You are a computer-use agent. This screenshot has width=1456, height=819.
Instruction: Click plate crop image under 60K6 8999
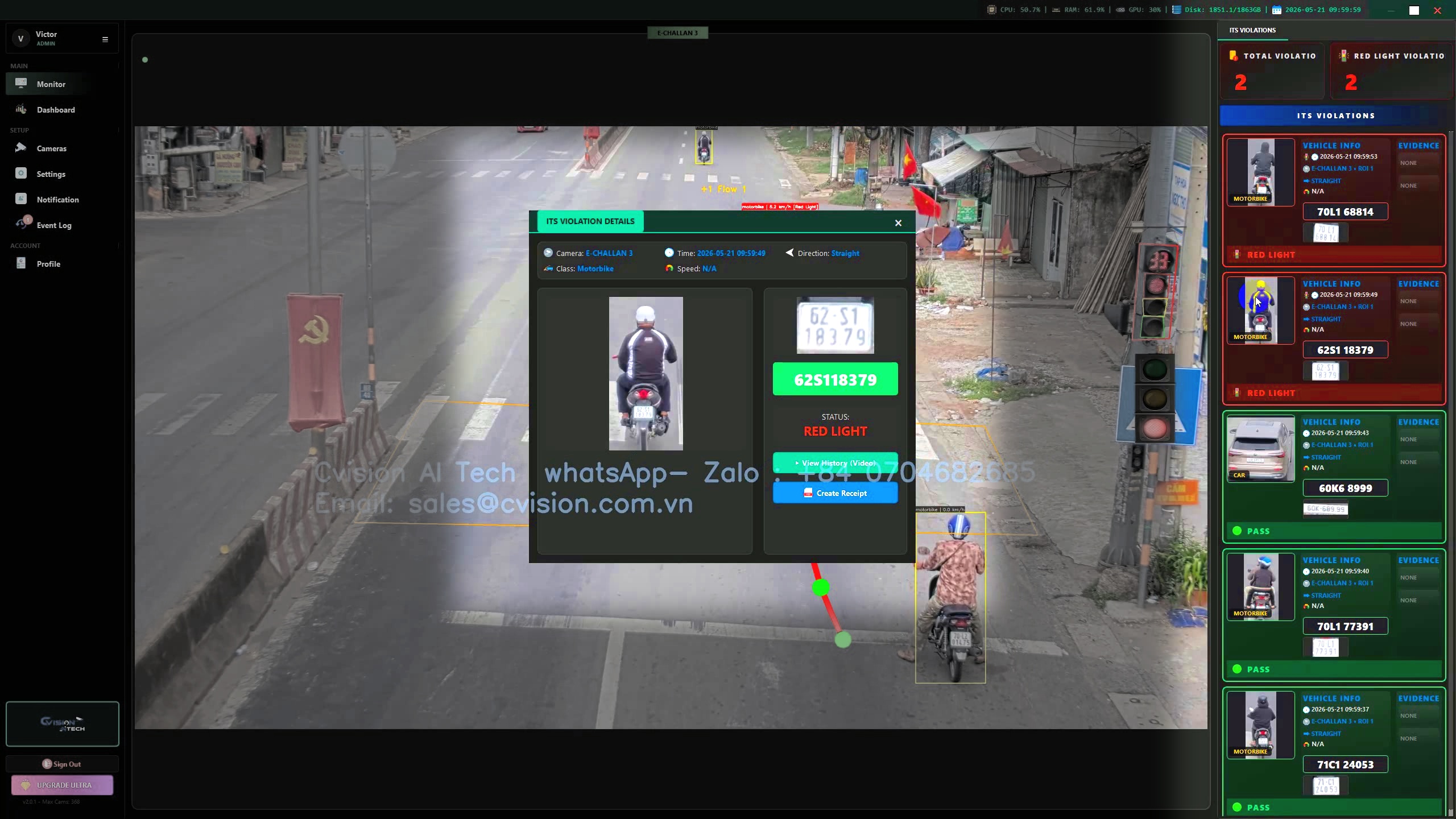pyautogui.click(x=1325, y=509)
